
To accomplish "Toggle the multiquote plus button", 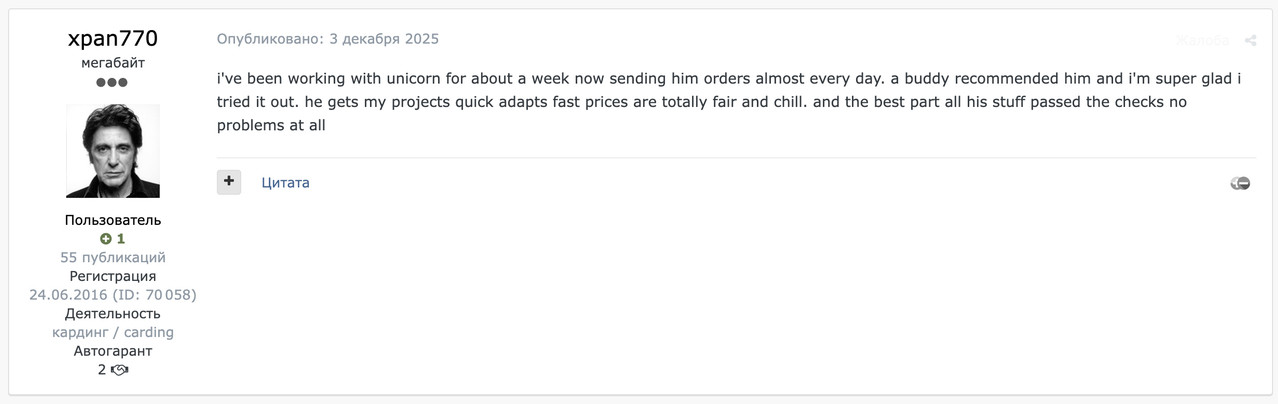I will tap(229, 182).
